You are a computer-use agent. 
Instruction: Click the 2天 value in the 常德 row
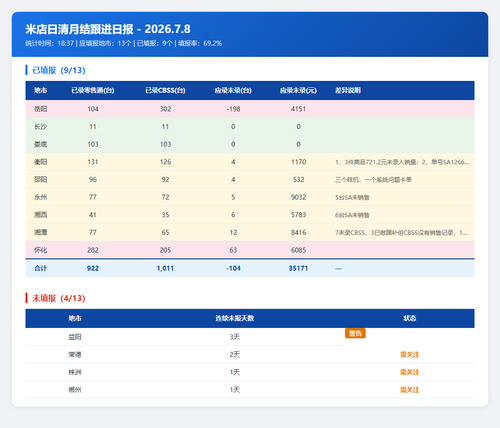point(235,355)
